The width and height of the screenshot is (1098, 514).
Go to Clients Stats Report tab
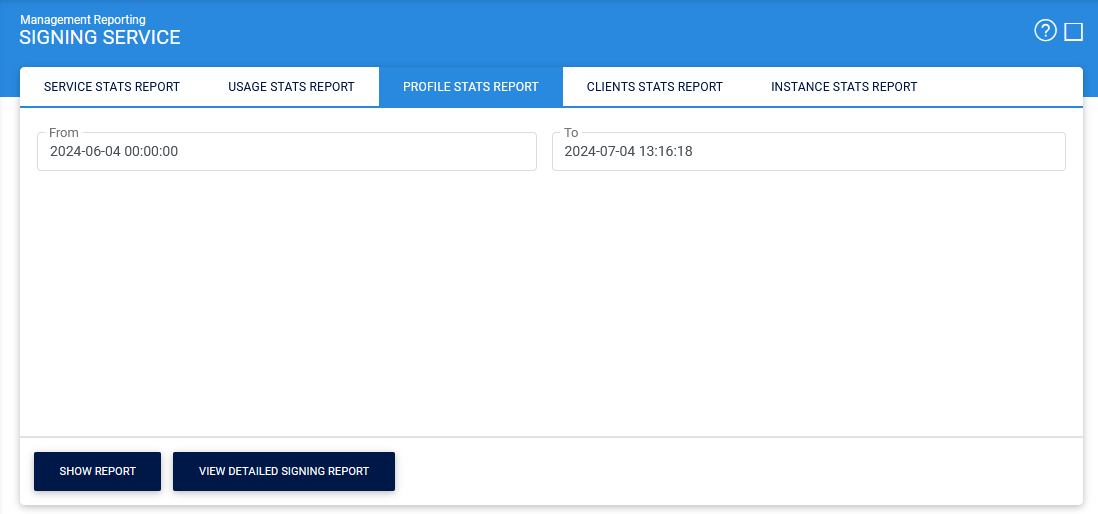654,87
